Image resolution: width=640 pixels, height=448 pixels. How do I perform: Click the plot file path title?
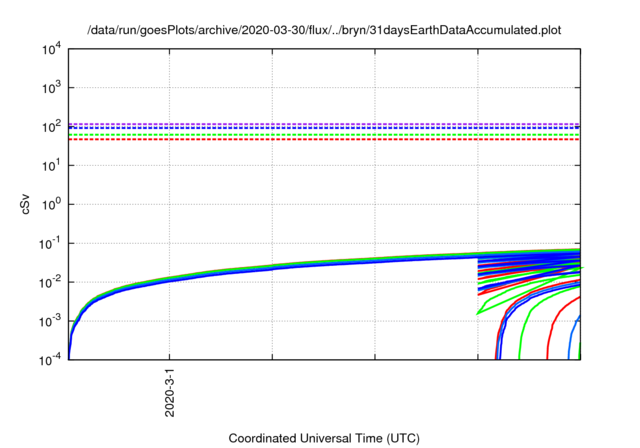[x=324, y=30]
